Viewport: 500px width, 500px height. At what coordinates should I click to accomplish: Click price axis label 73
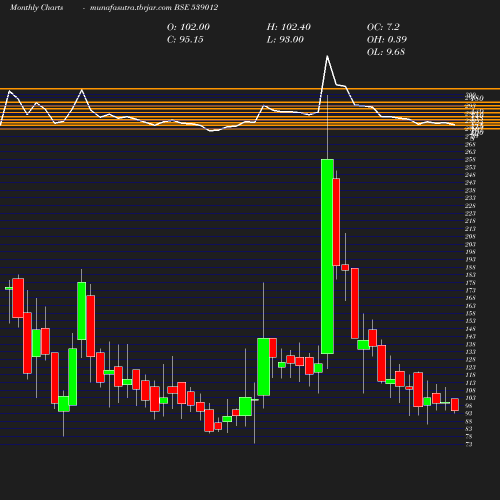pos(469,444)
